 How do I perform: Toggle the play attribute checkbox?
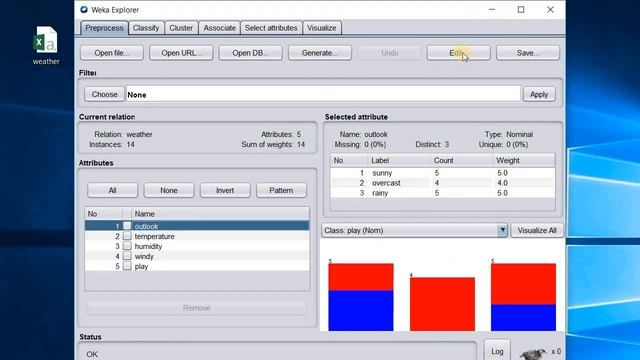pos(127,266)
